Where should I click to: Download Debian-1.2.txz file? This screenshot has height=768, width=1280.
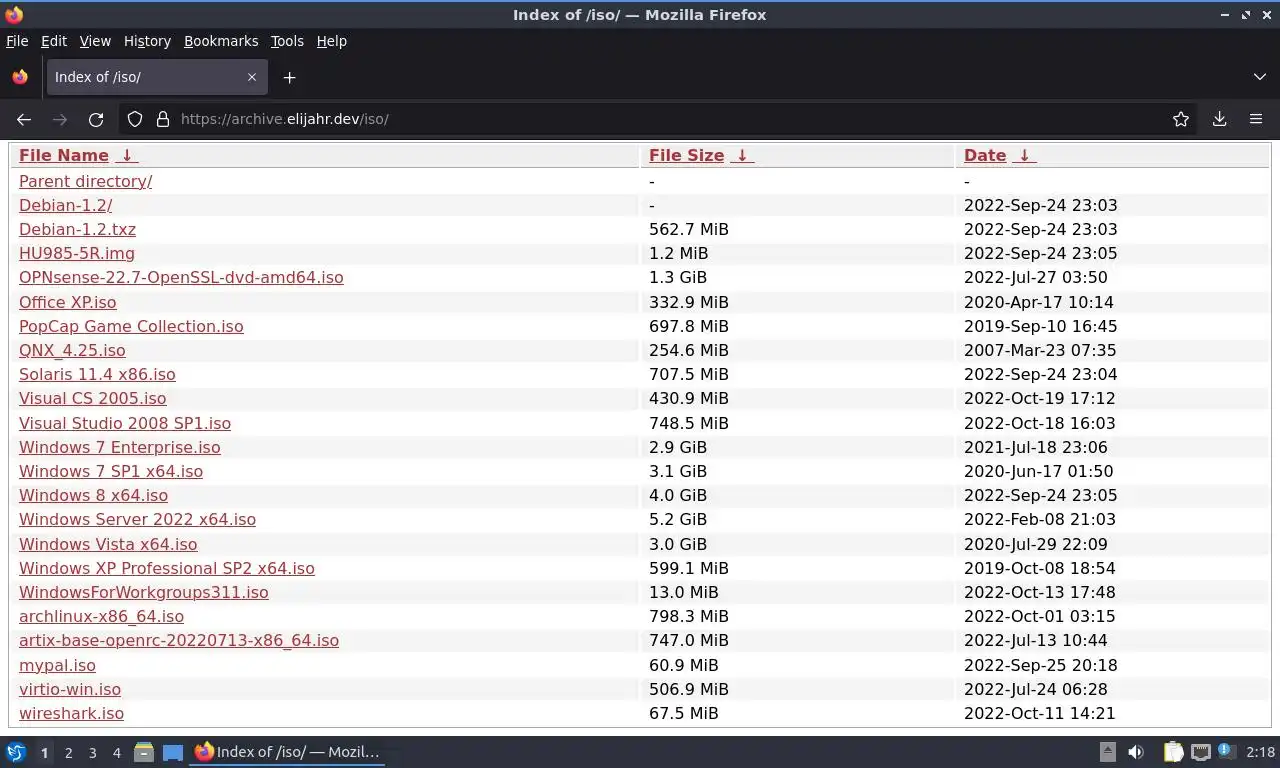pyautogui.click(x=77, y=229)
